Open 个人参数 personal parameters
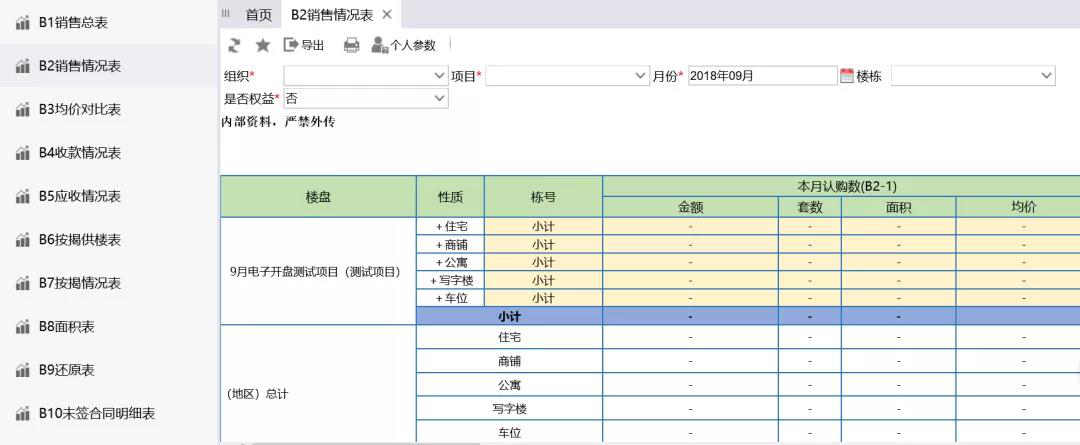Viewport: 1080px width, 445px height. point(404,45)
